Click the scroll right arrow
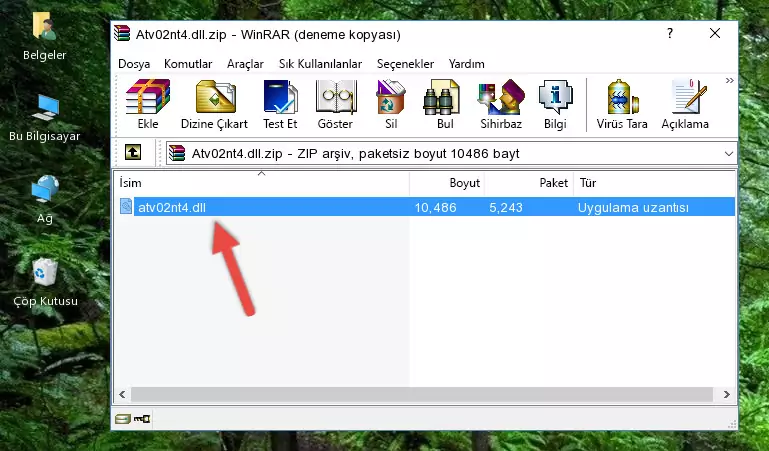 726,394
